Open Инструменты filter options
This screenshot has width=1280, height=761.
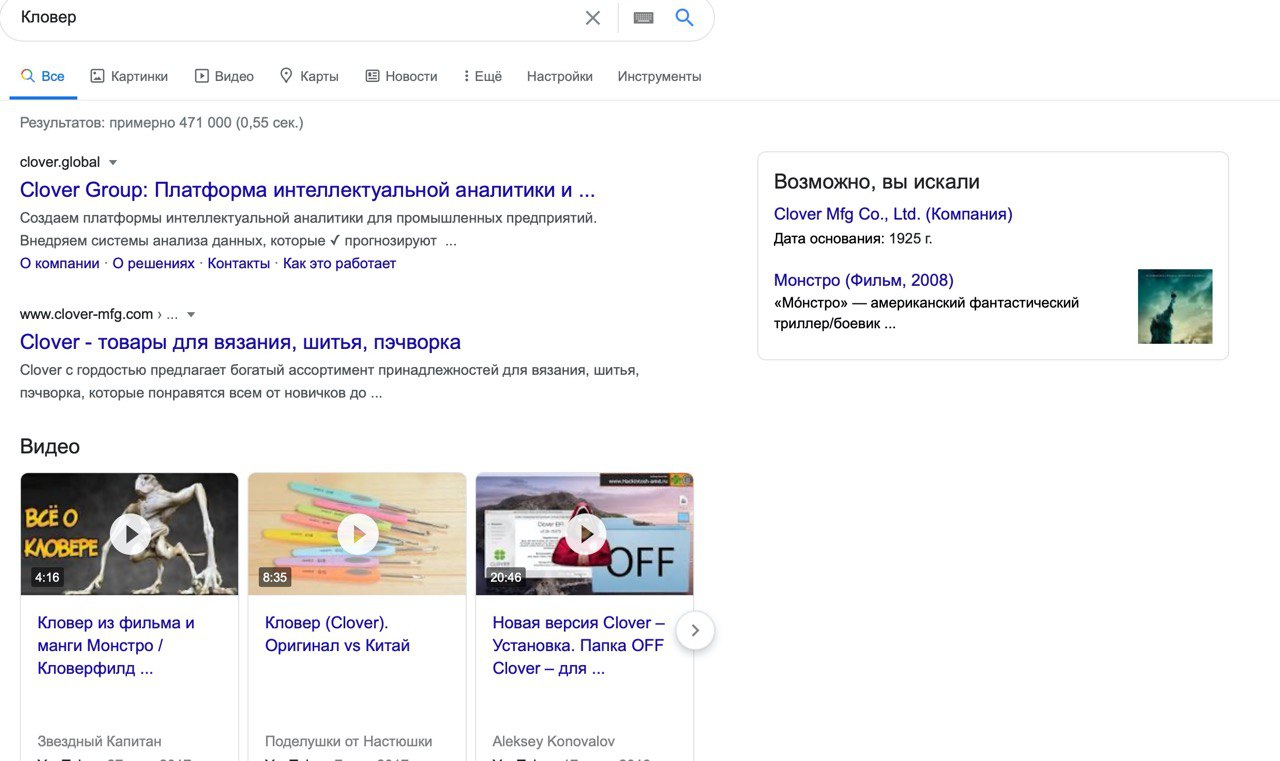tap(659, 76)
